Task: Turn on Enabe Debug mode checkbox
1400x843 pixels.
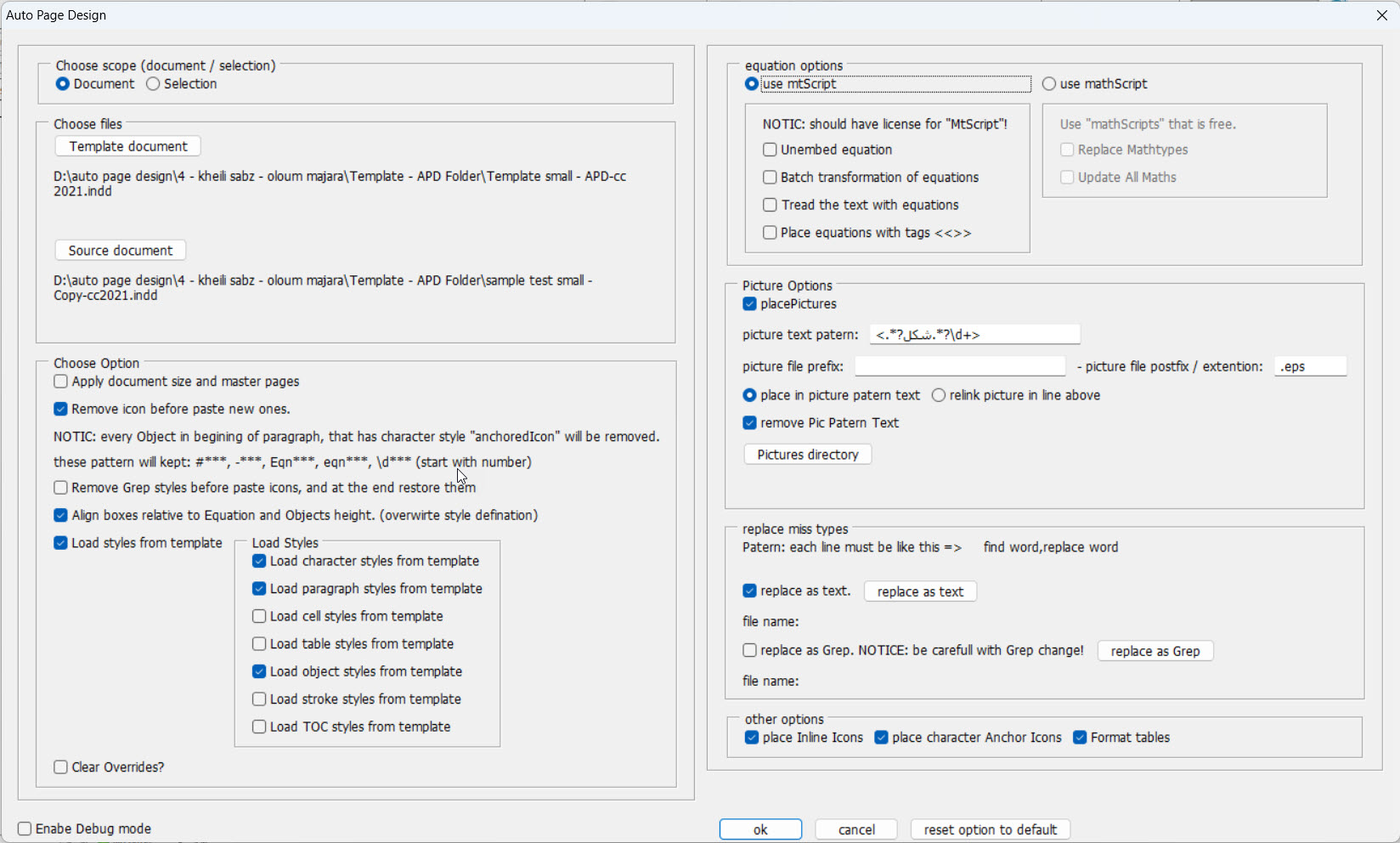Action: coord(25,829)
